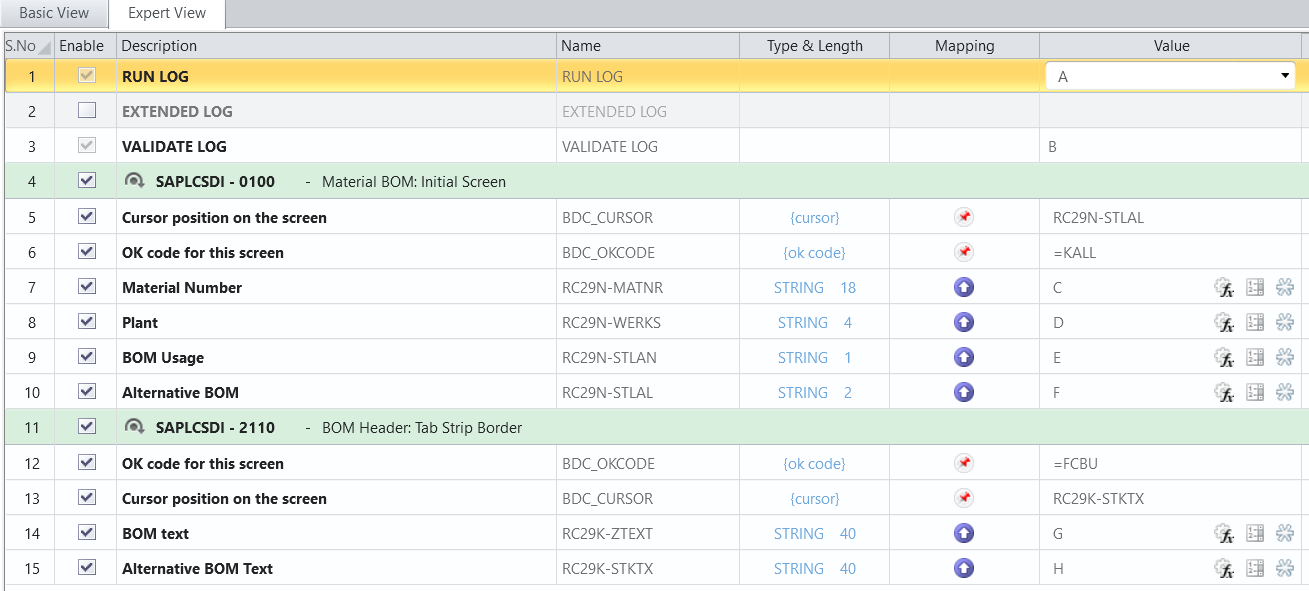This screenshot has width=1309, height=591.
Task: Click the red pin mapping icon for =KALL
Action: (963, 253)
